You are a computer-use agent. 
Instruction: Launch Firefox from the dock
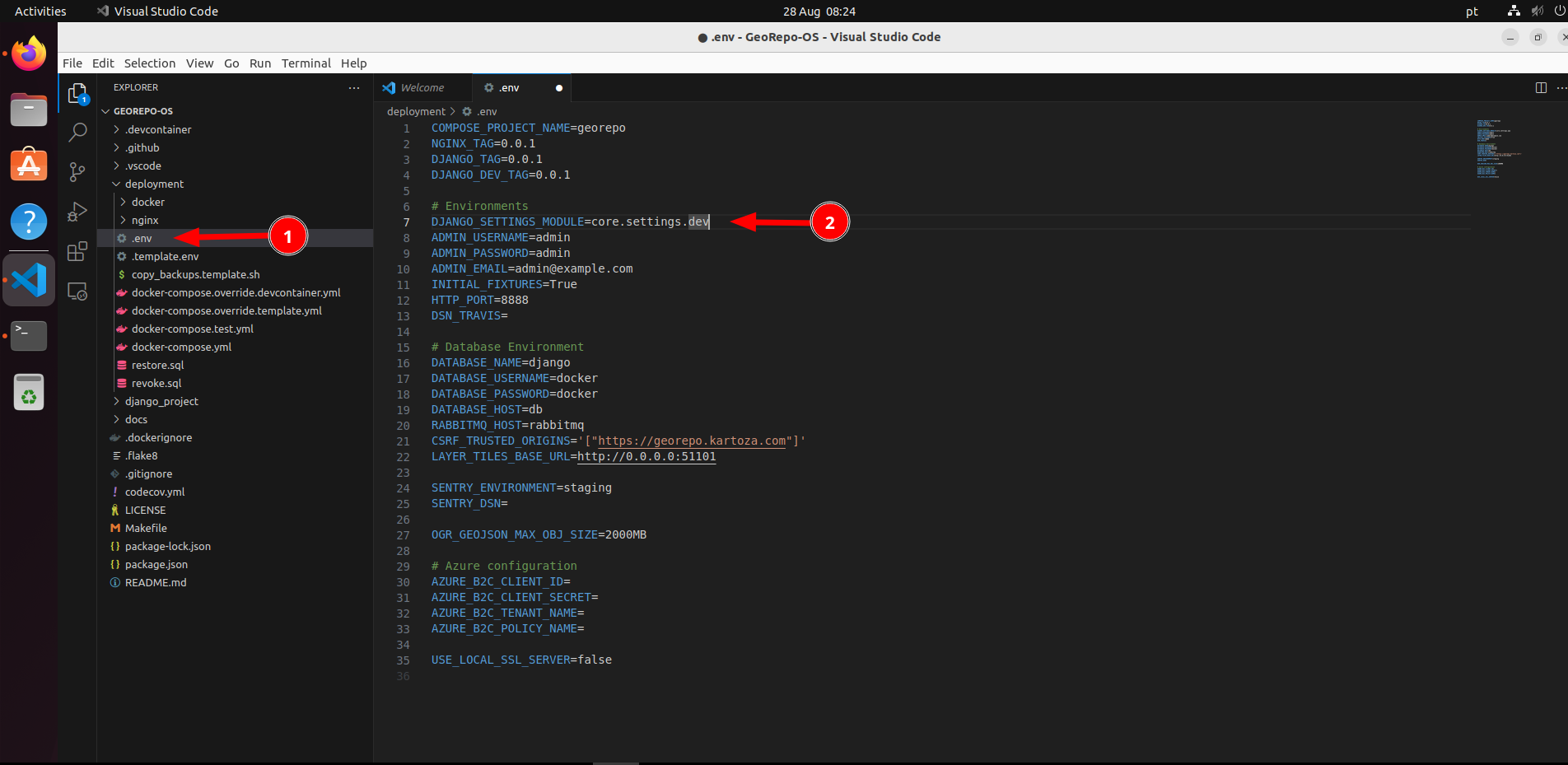click(x=29, y=54)
